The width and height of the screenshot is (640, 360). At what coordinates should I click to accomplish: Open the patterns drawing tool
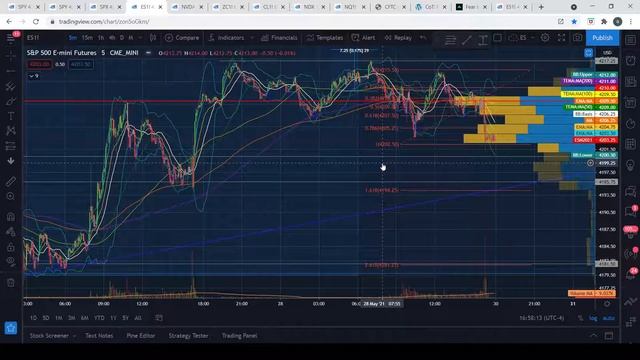[11, 131]
